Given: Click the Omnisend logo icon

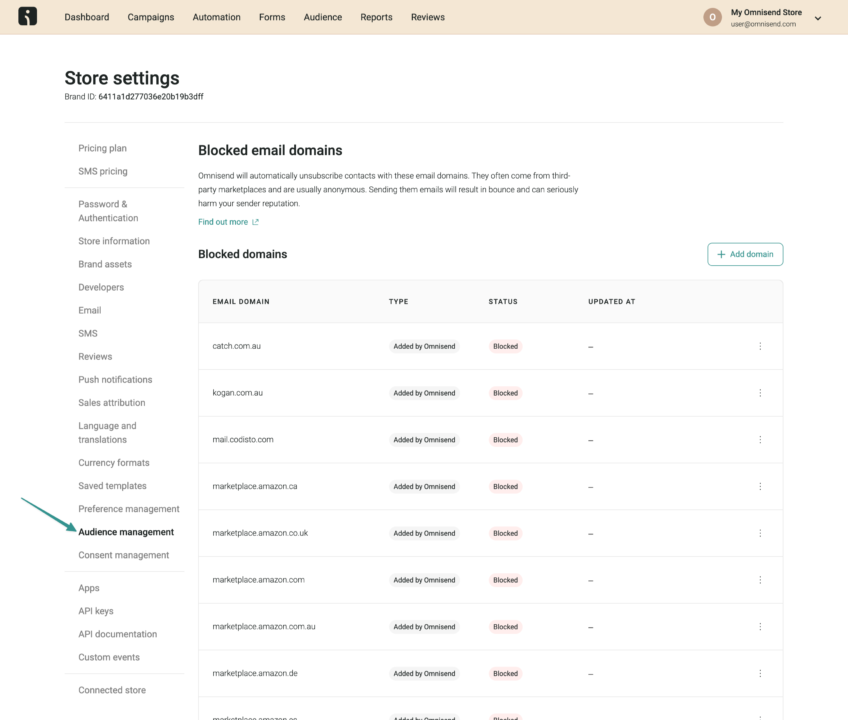Looking at the screenshot, I should [28, 16].
